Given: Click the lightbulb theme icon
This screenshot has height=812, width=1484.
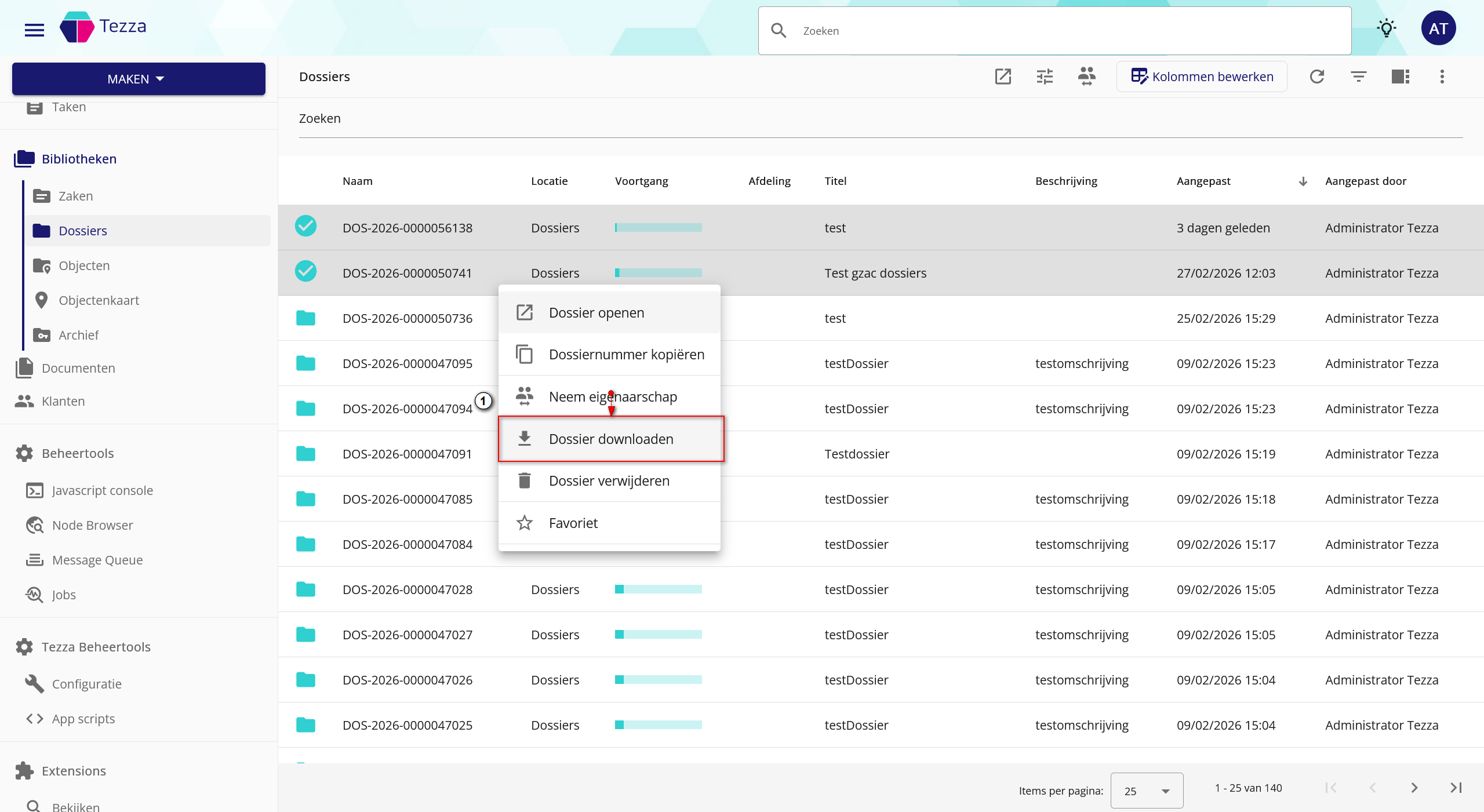Looking at the screenshot, I should pyautogui.click(x=1386, y=28).
